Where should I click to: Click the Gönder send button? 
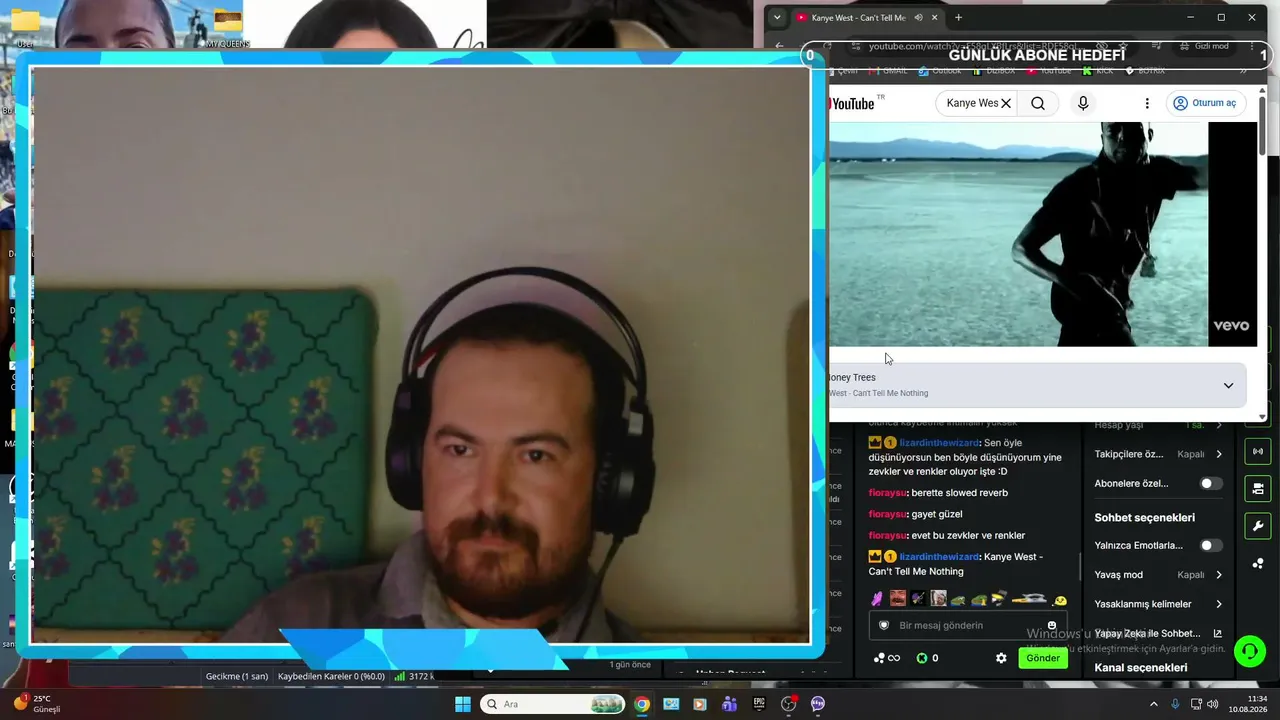point(1042,658)
